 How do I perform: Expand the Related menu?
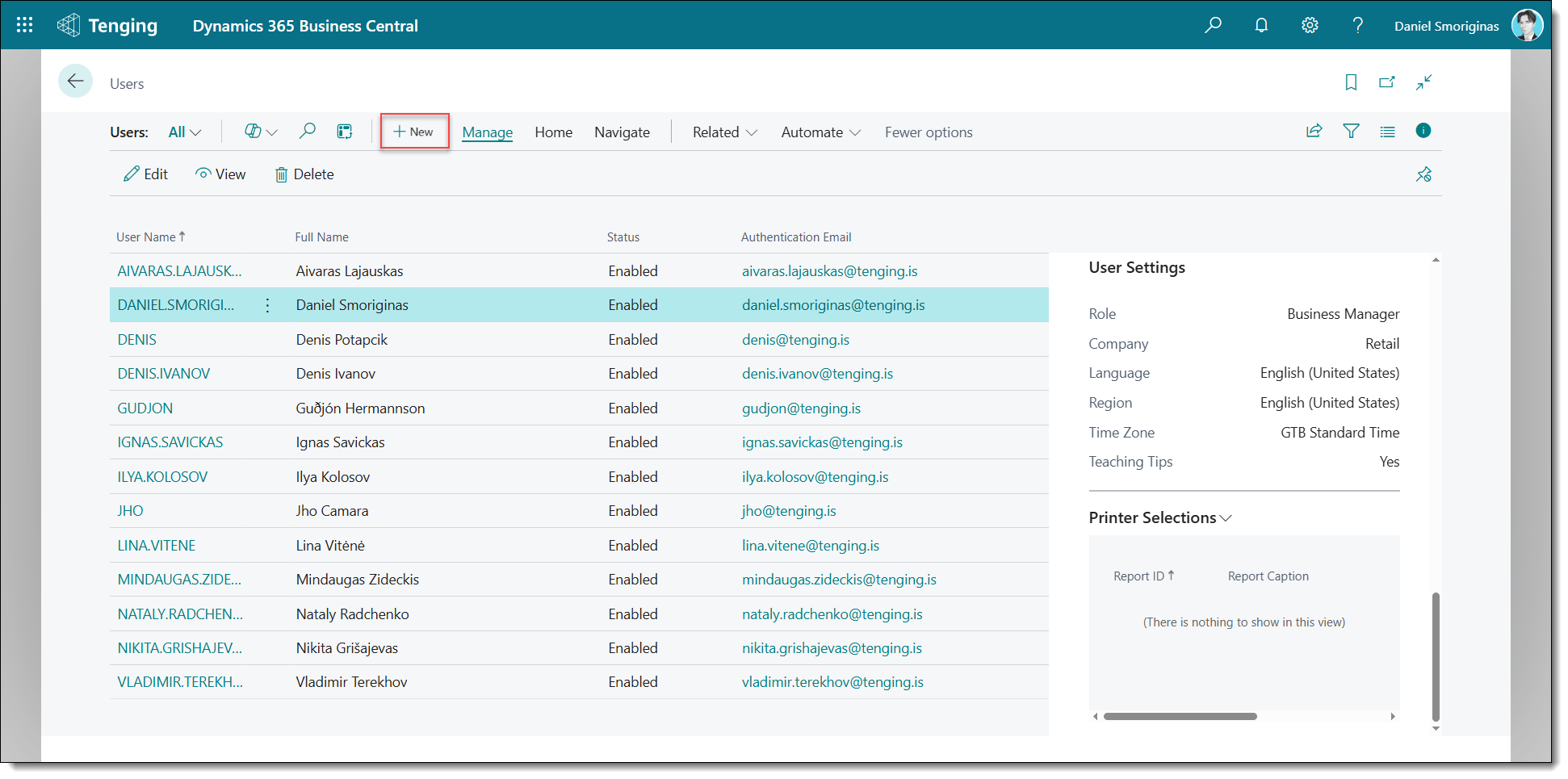[x=725, y=132]
